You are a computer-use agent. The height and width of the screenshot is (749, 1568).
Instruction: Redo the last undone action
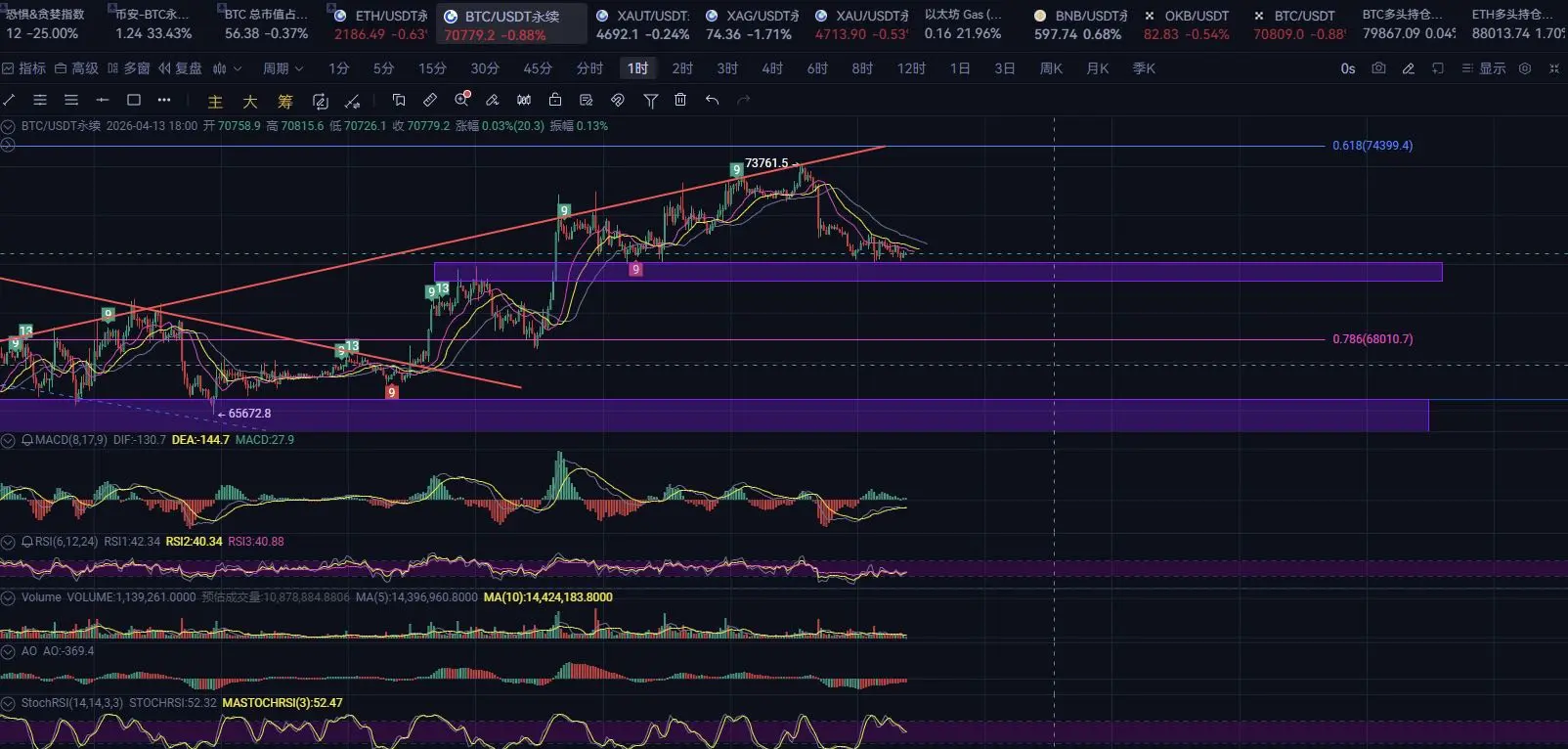(743, 100)
